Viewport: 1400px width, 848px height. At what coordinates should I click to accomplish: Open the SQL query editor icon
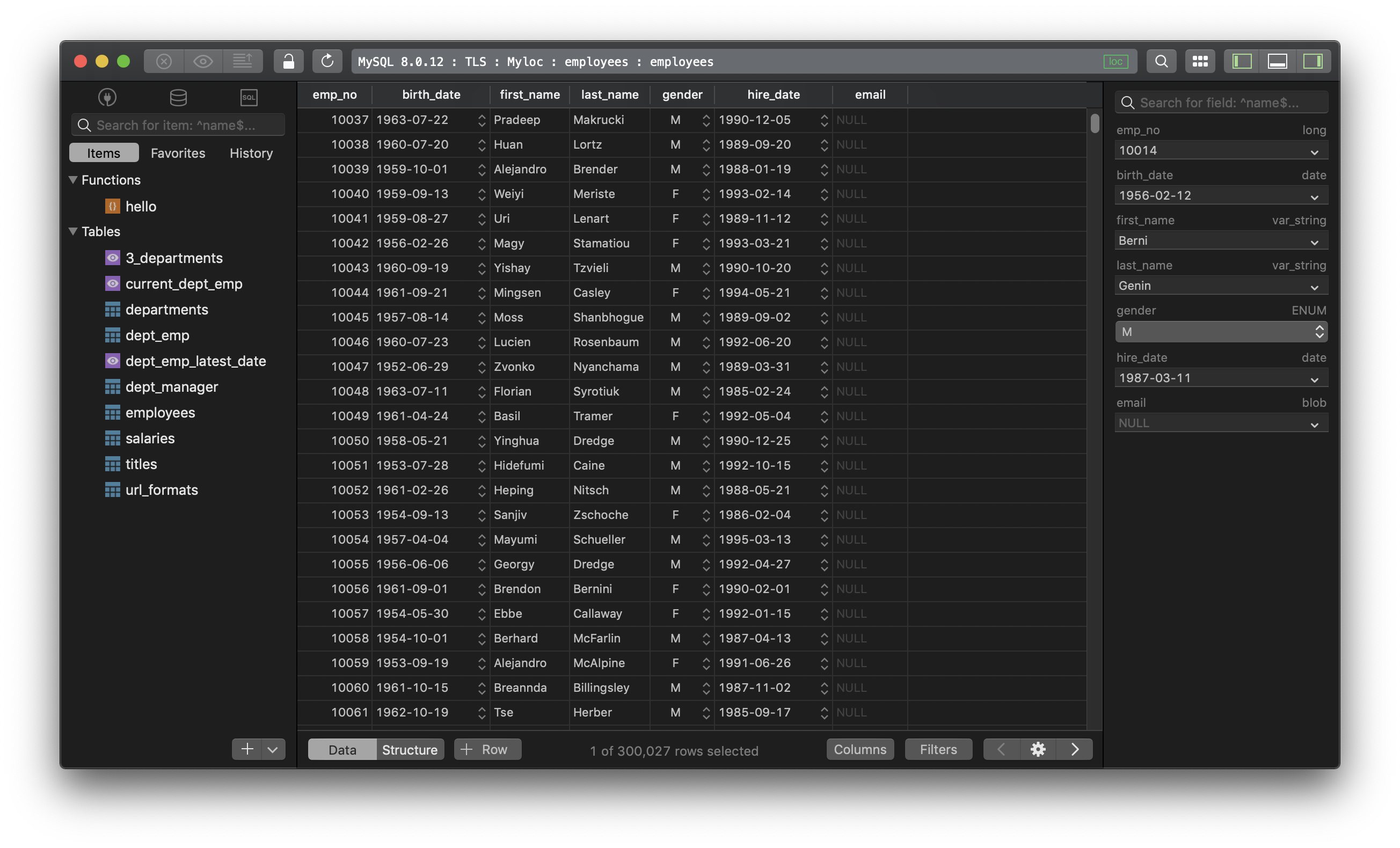click(x=249, y=98)
